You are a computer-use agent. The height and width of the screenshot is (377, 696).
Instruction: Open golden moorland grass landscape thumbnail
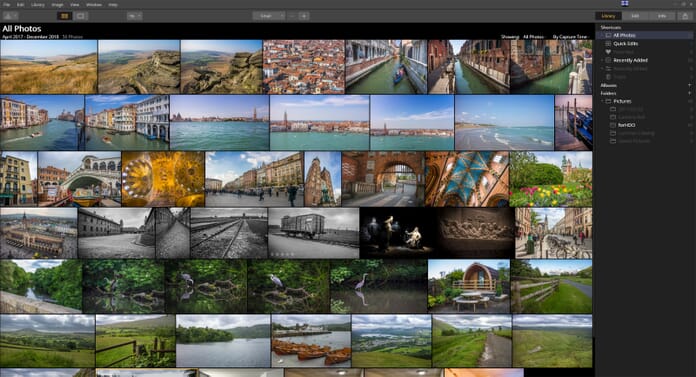(48, 67)
